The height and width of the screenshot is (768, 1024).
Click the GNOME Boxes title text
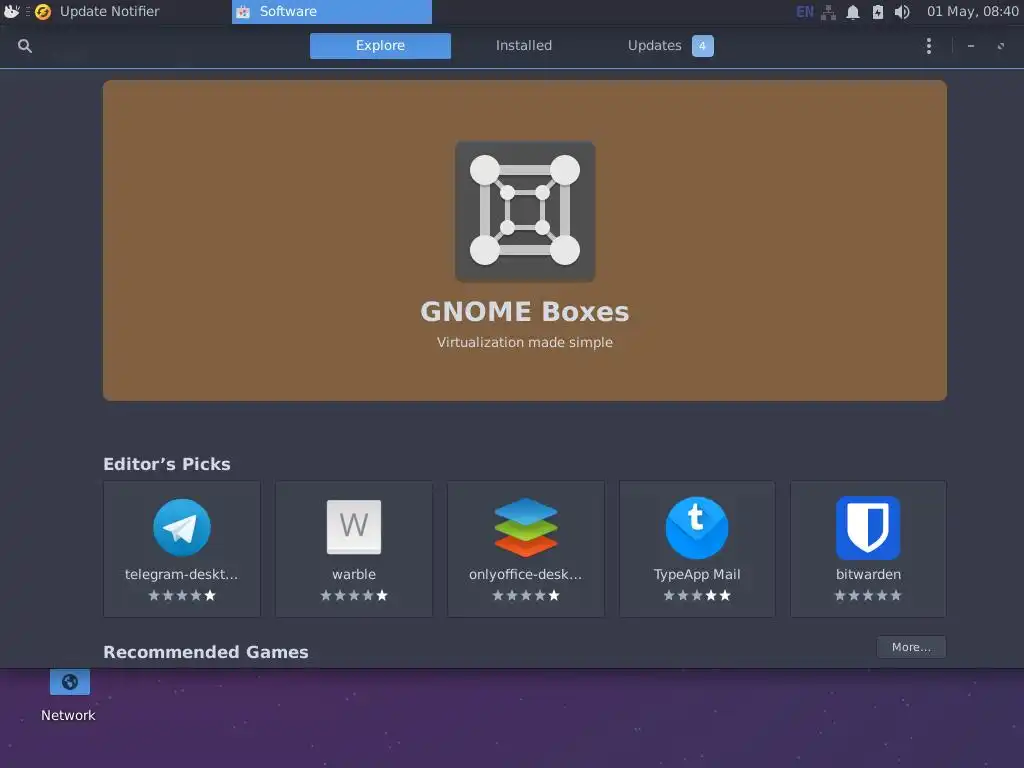524,312
